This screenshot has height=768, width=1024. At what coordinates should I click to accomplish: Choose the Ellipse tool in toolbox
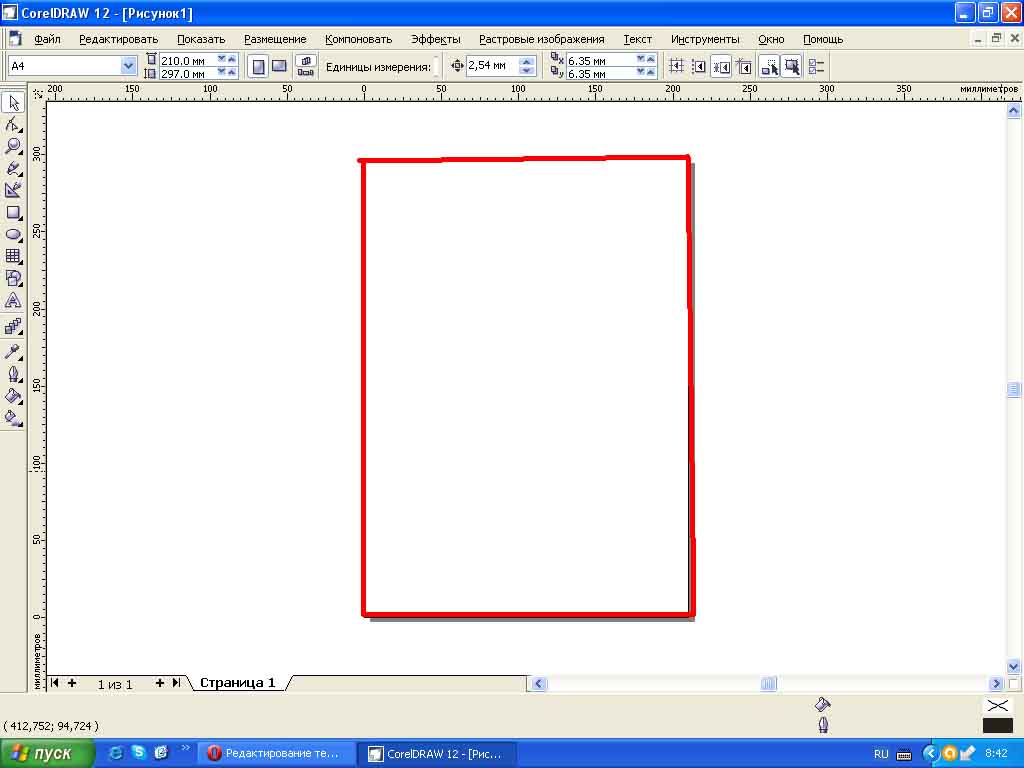[14, 235]
